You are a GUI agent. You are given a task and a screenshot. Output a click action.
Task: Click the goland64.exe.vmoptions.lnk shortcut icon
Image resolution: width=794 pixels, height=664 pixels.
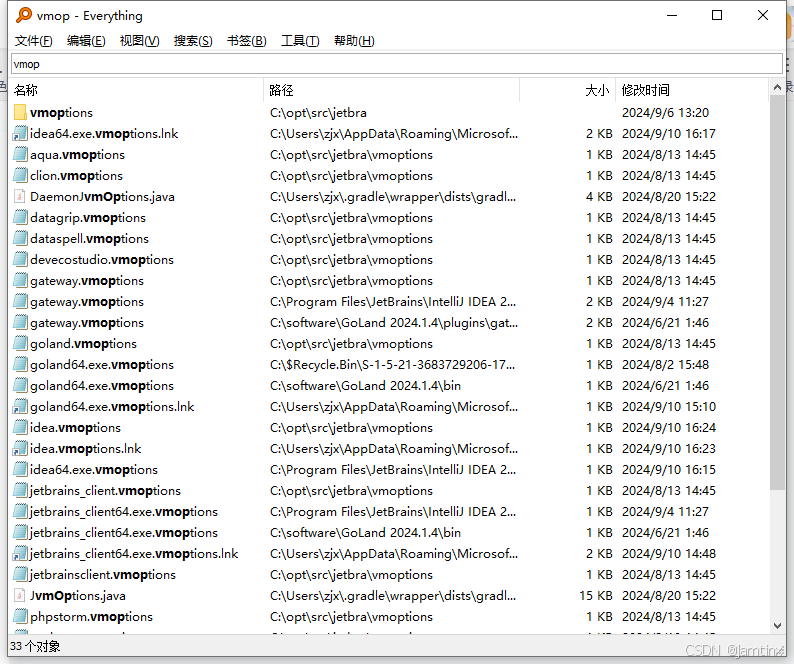pyautogui.click(x=20, y=407)
